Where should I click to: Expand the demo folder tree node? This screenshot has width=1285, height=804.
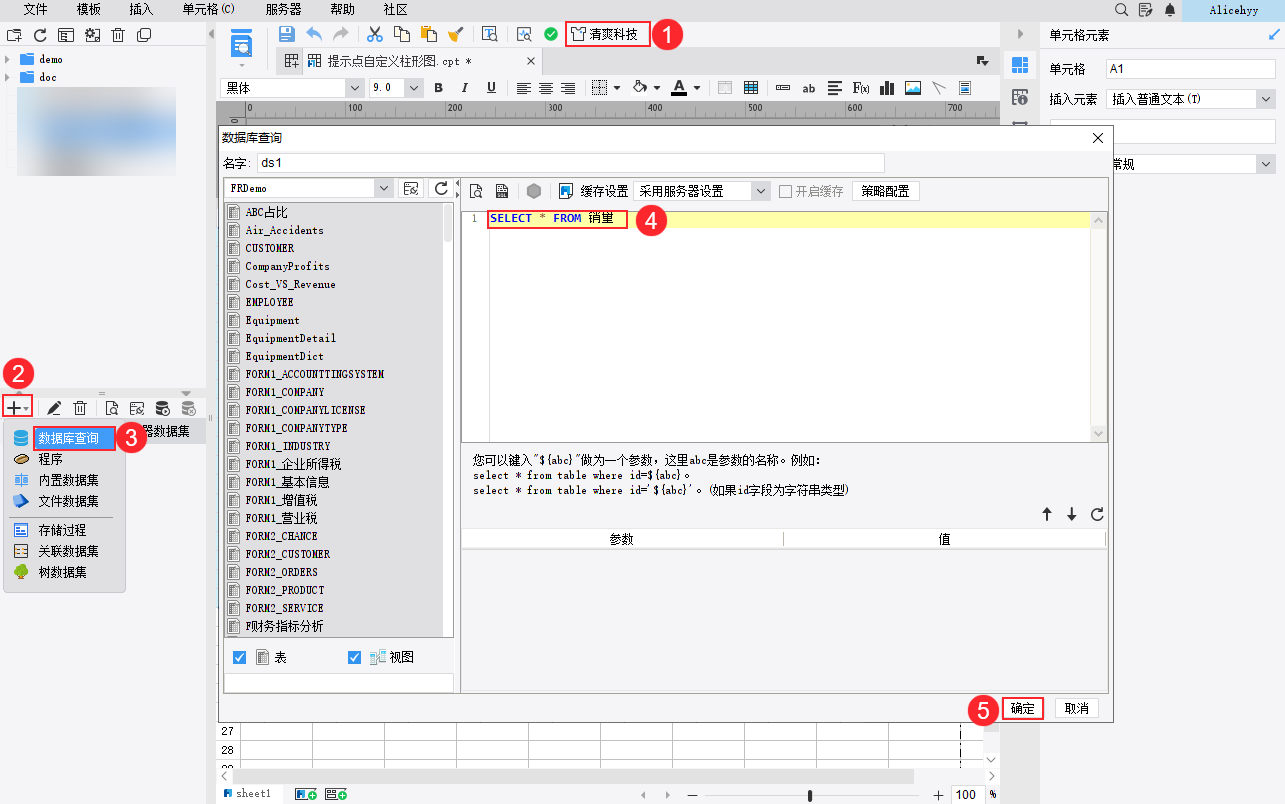pos(8,59)
